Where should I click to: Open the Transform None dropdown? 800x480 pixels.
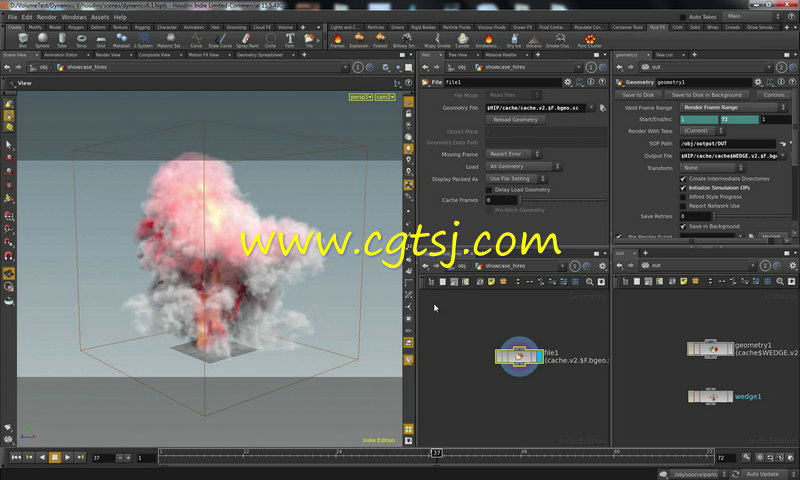[713, 168]
